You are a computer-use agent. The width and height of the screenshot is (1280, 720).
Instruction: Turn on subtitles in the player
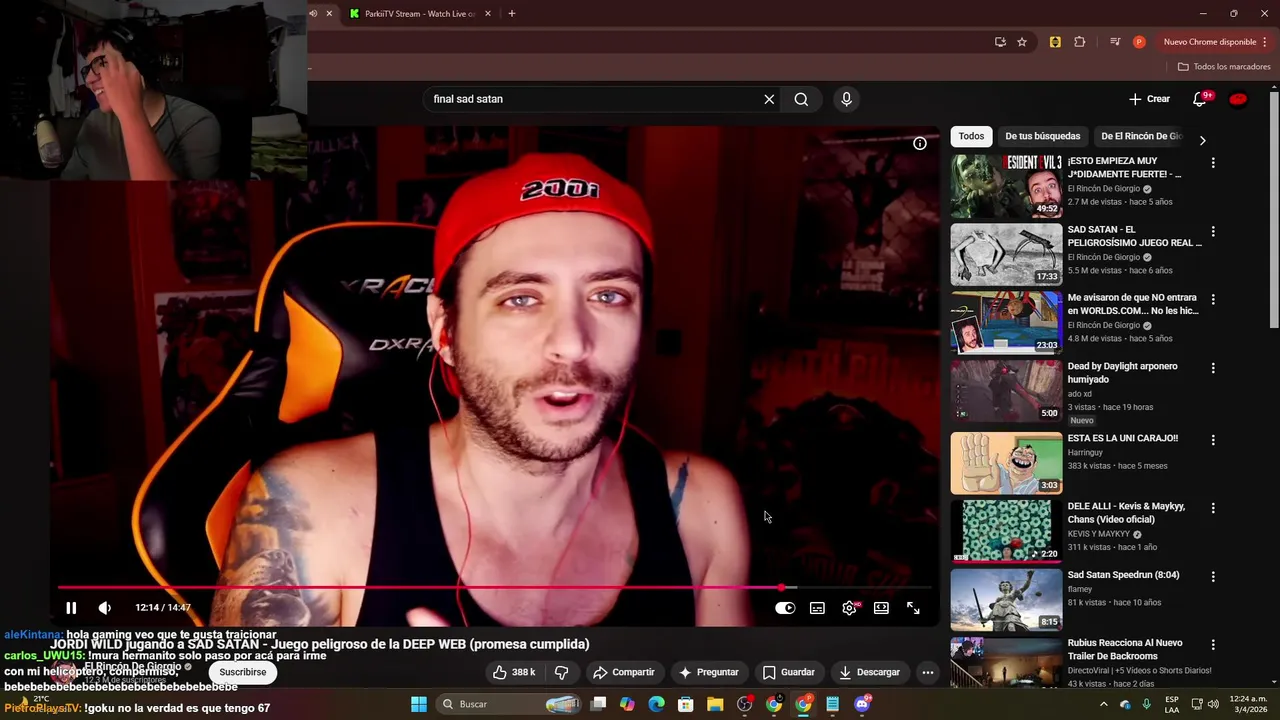tap(817, 608)
